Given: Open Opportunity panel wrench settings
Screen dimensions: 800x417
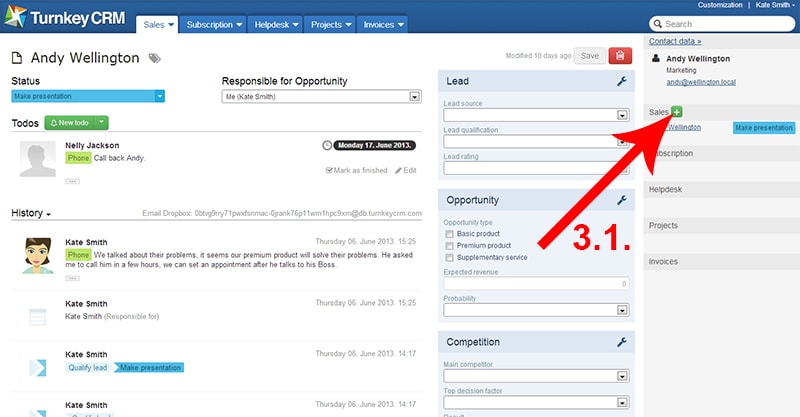Looking at the screenshot, I should tap(621, 200).
